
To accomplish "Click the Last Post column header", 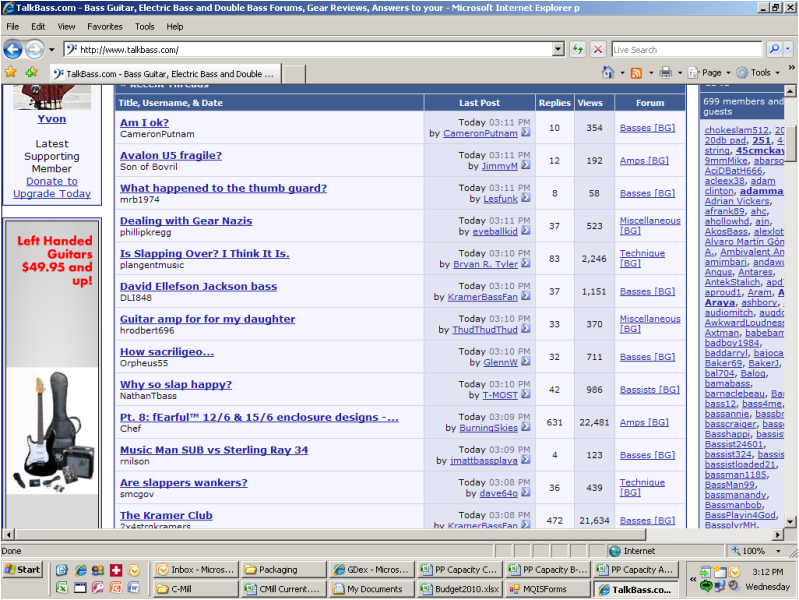I will (x=479, y=102).
